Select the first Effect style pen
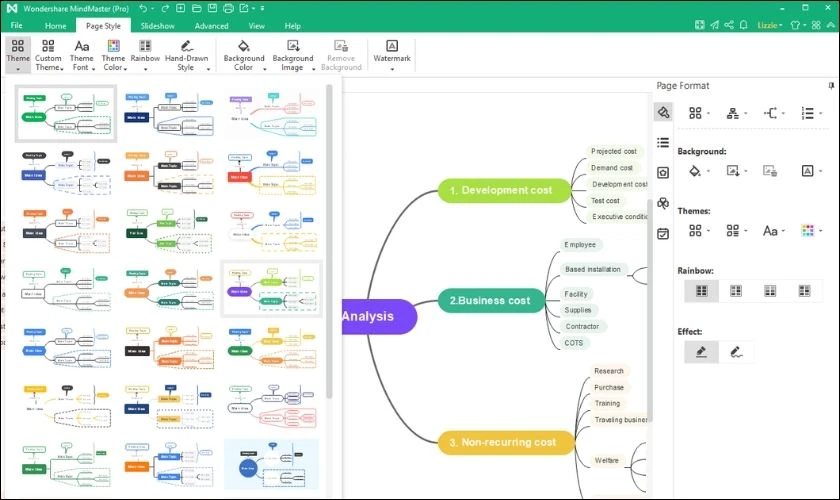The height and width of the screenshot is (500, 840). pos(701,352)
